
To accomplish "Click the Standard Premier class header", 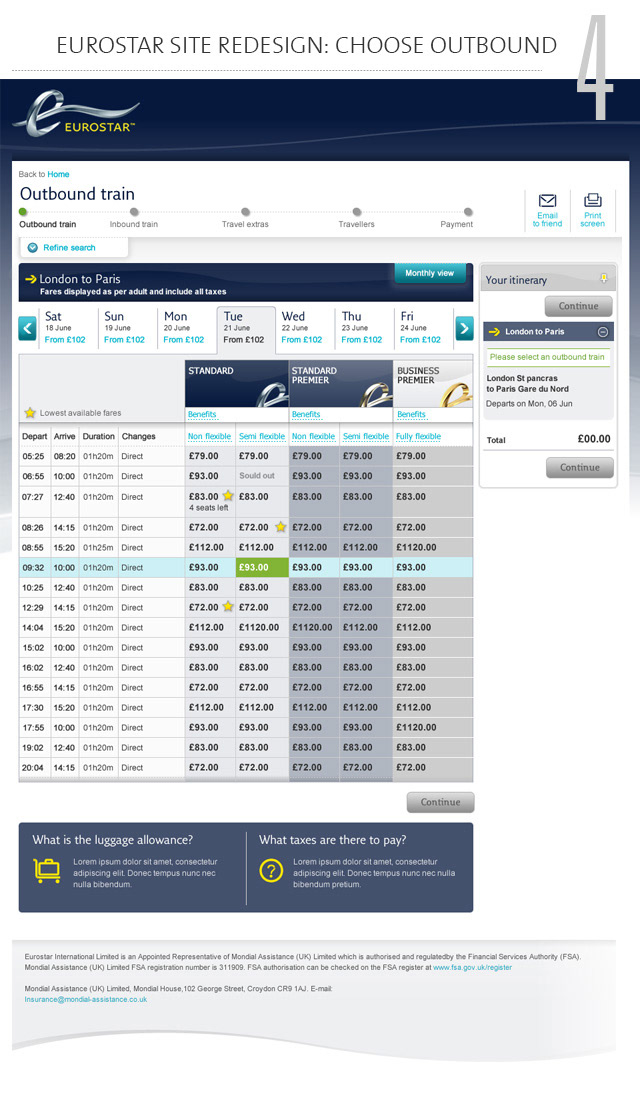I will tap(341, 384).
